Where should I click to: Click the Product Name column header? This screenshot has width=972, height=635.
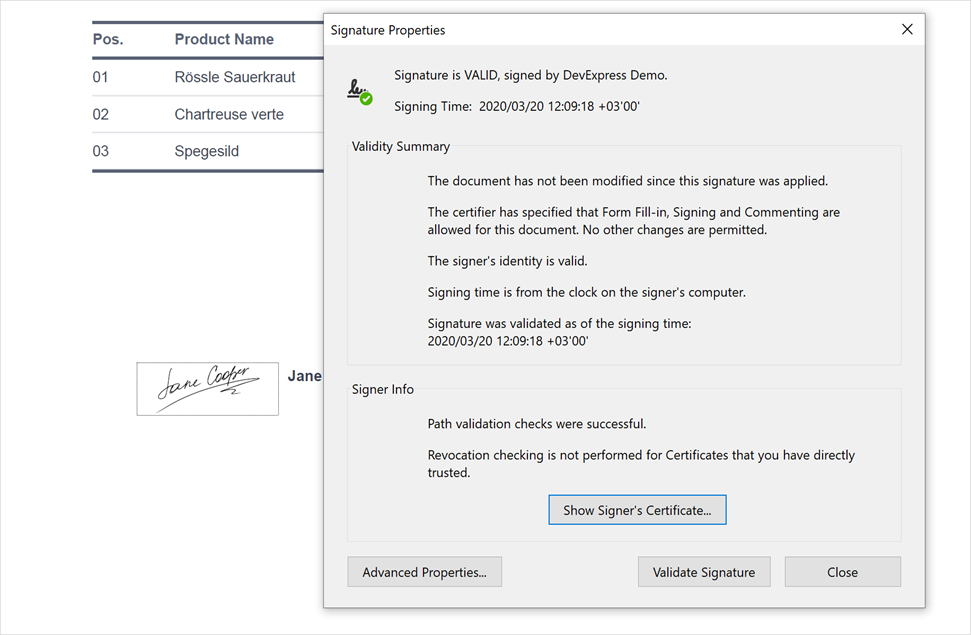coord(224,40)
